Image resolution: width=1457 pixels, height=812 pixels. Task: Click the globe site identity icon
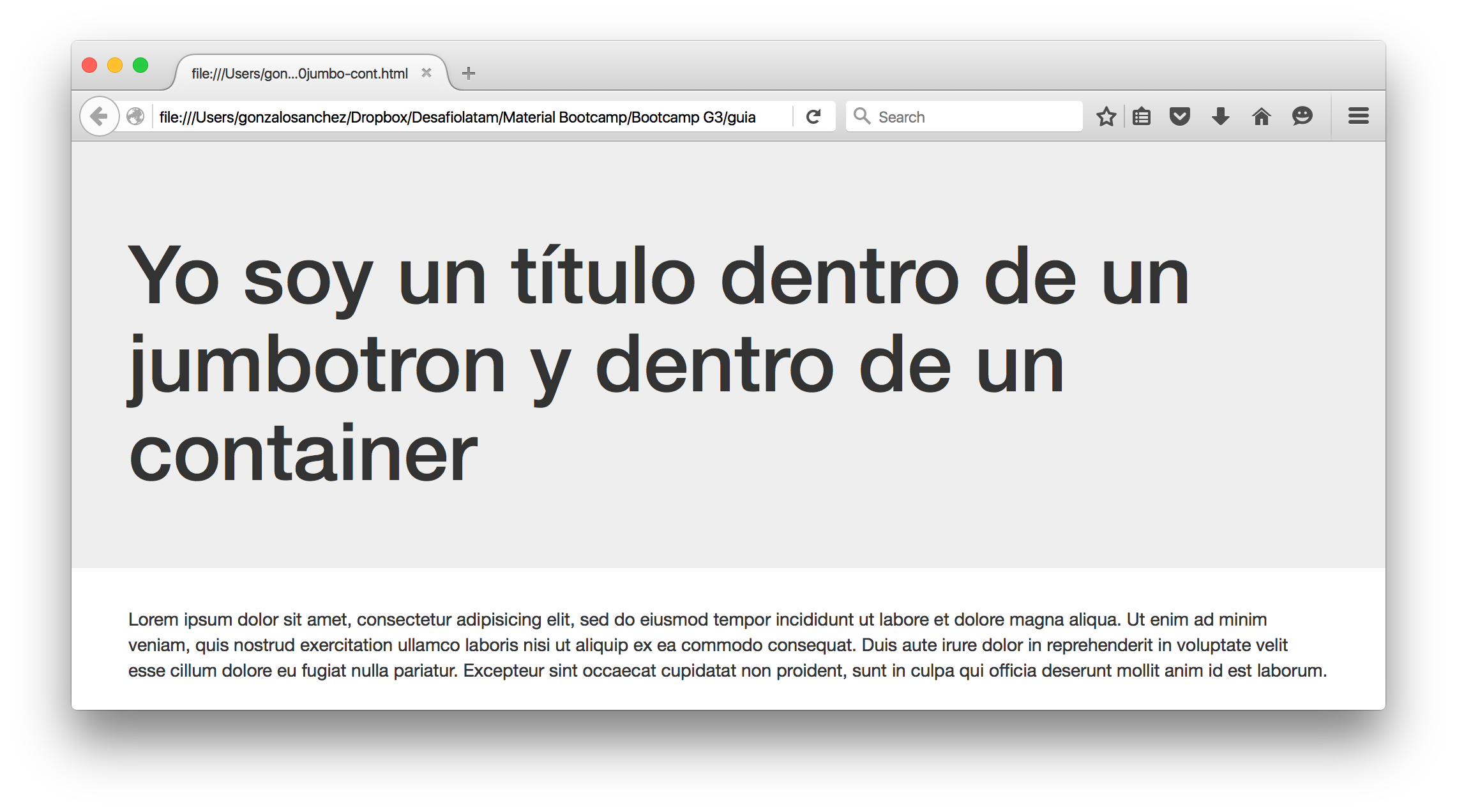coord(135,116)
